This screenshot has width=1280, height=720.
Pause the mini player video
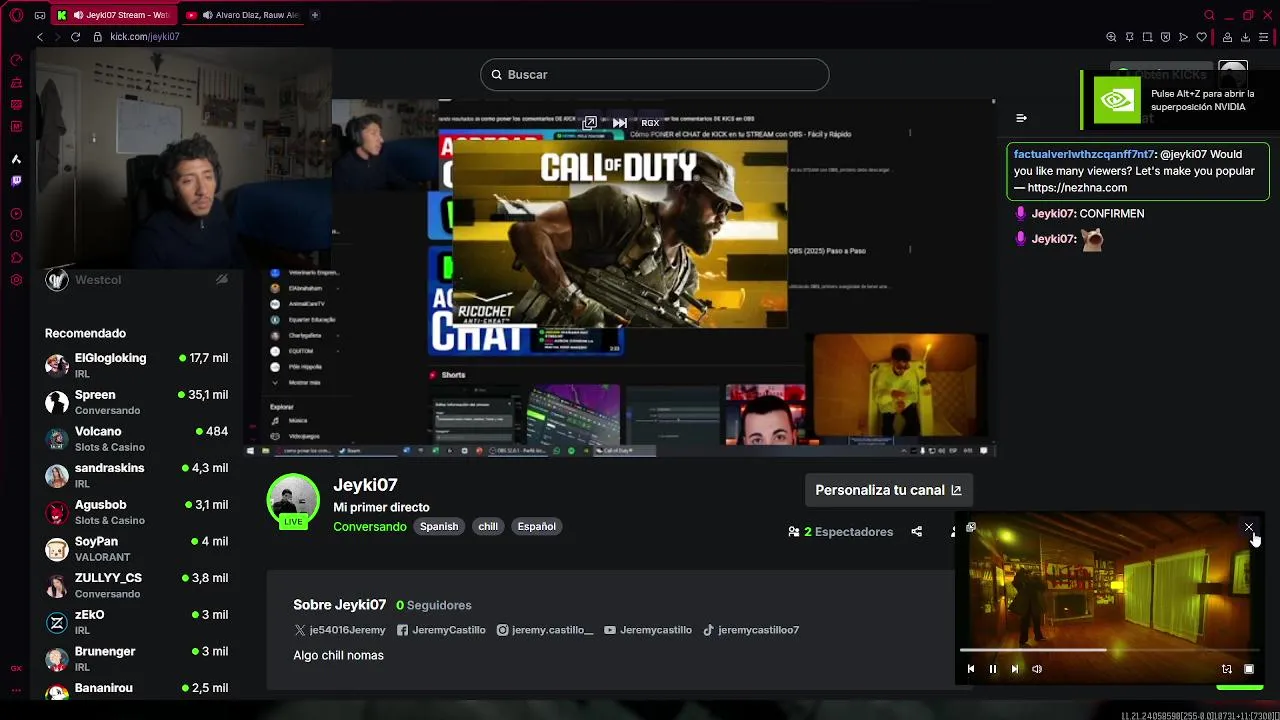992,669
